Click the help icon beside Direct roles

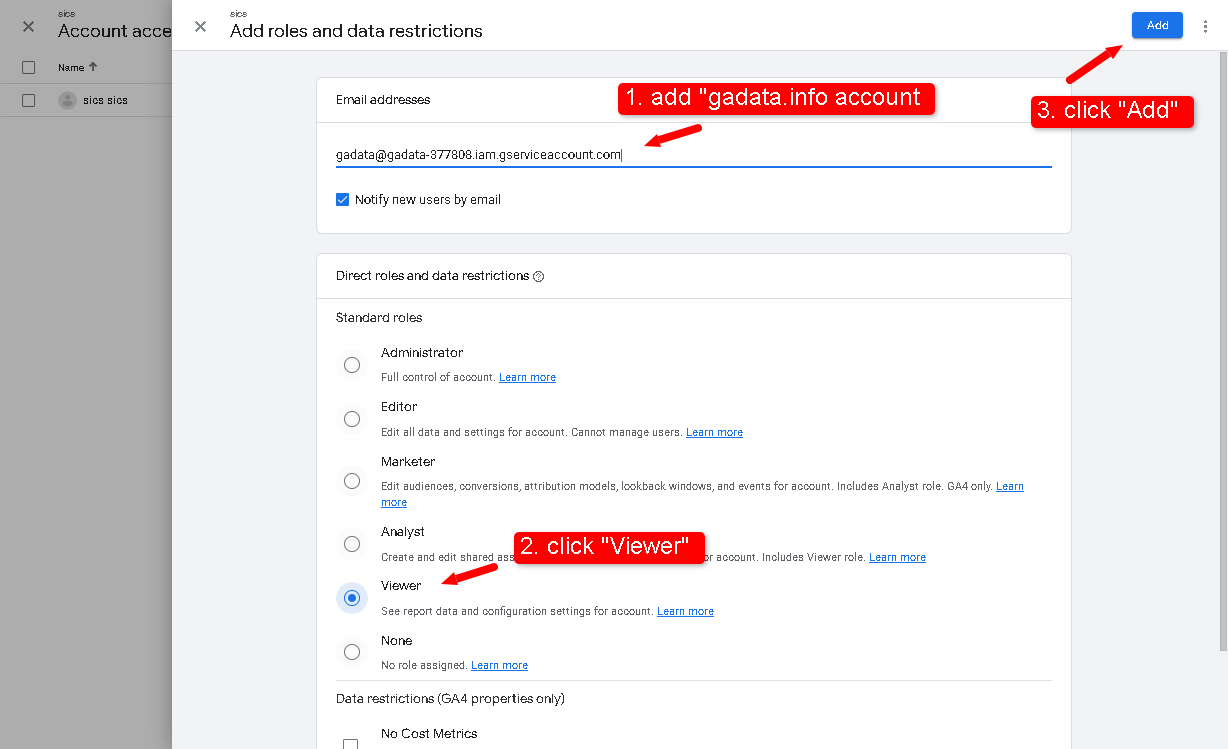pos(539,277)
